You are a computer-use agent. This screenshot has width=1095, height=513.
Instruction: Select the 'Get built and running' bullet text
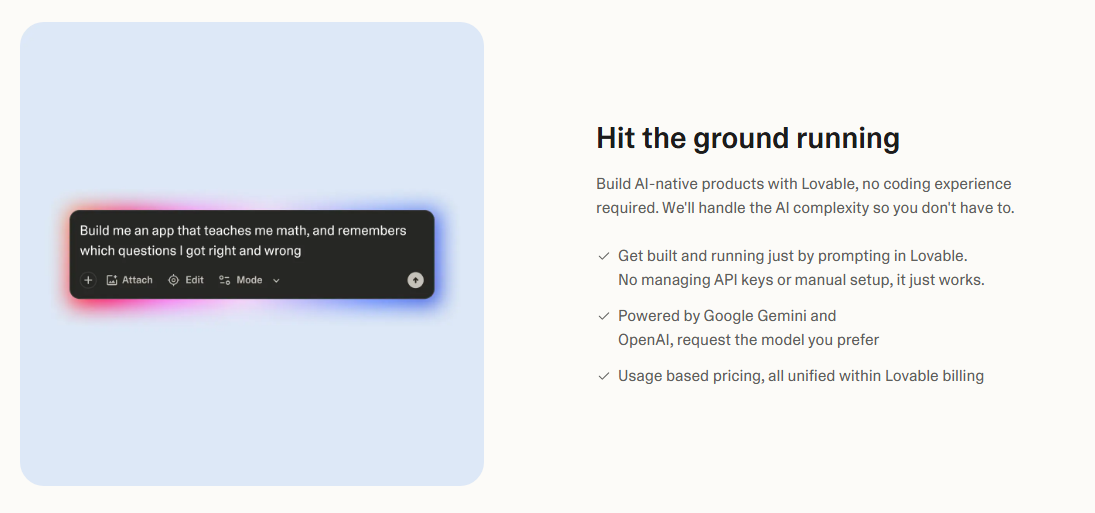click(x=792, y=256)
